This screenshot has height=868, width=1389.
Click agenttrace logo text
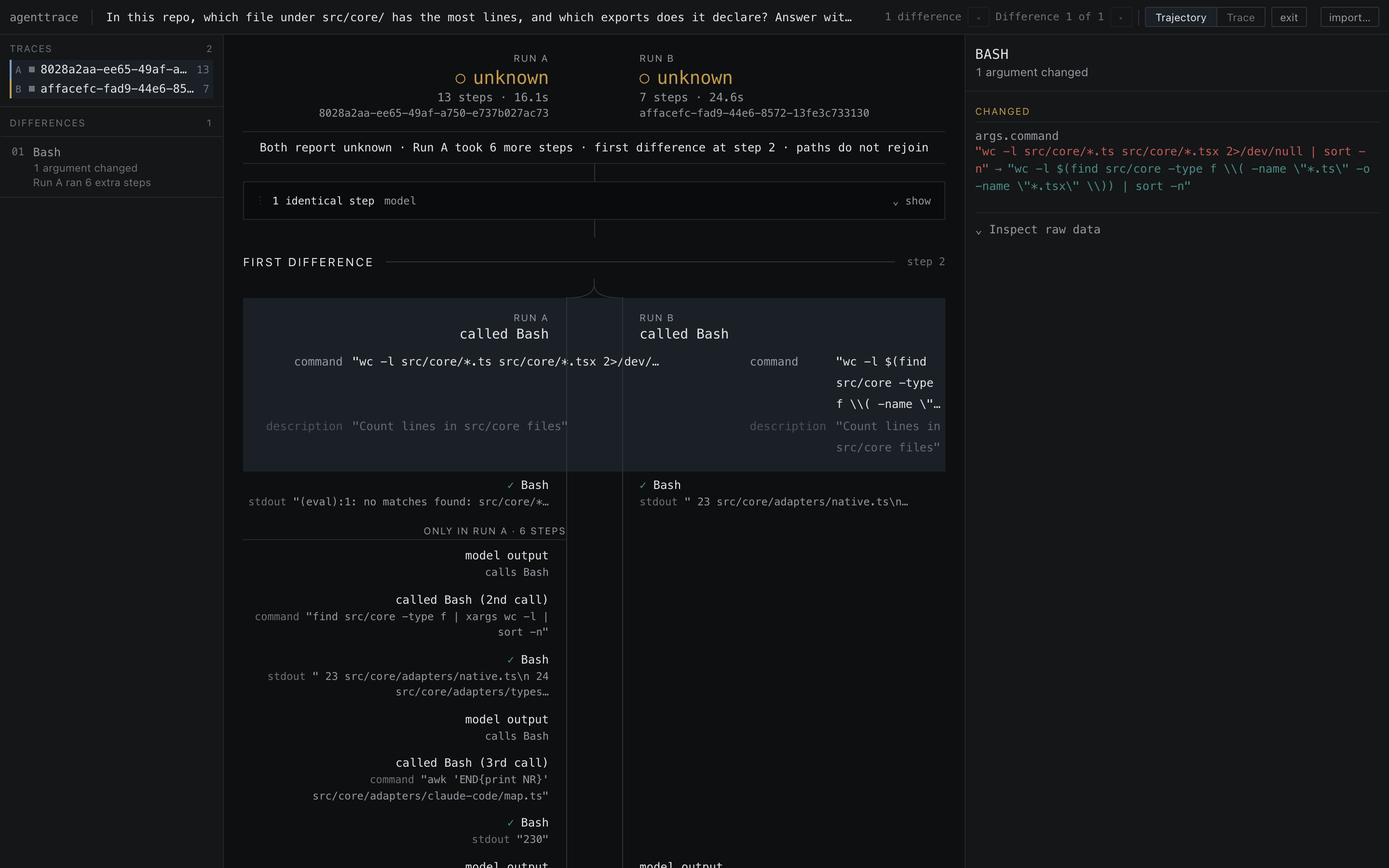[44, 17]
